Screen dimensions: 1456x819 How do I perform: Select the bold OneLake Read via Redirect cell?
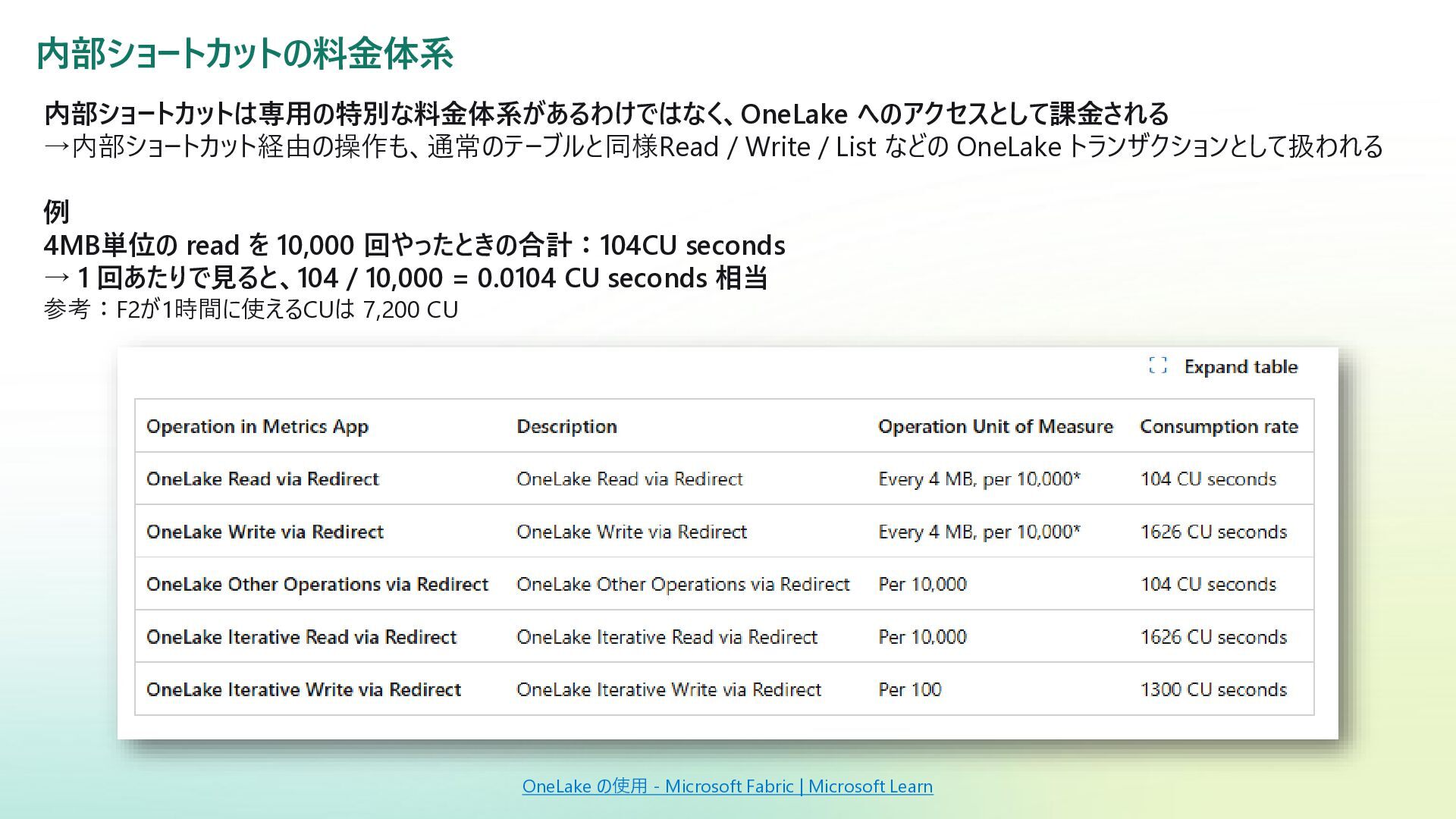pyautogui.click(x=262, y=479)
